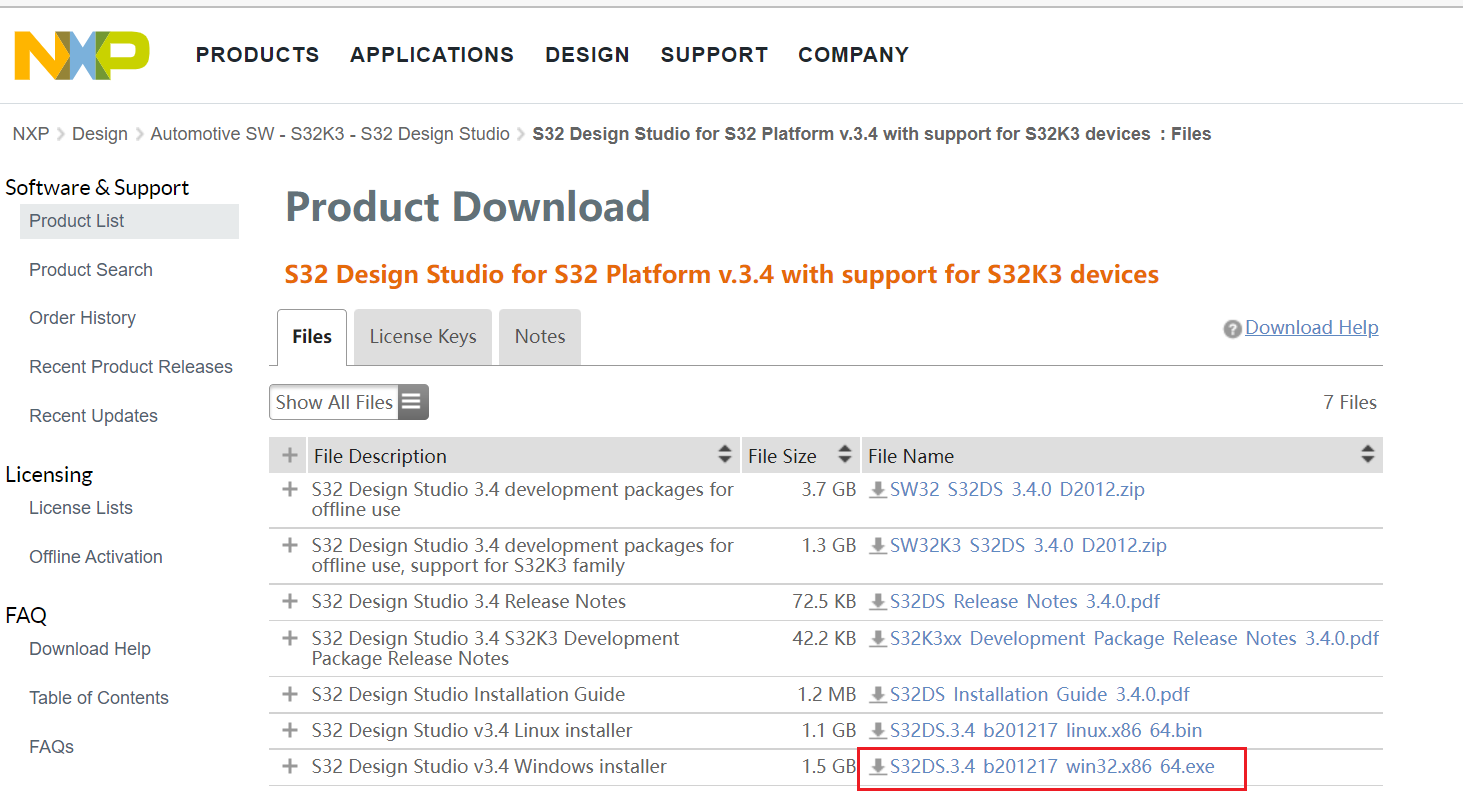
Task: Click S32 Design Studio v3.4 Windows installer description
Action: [x=489, y=766]
